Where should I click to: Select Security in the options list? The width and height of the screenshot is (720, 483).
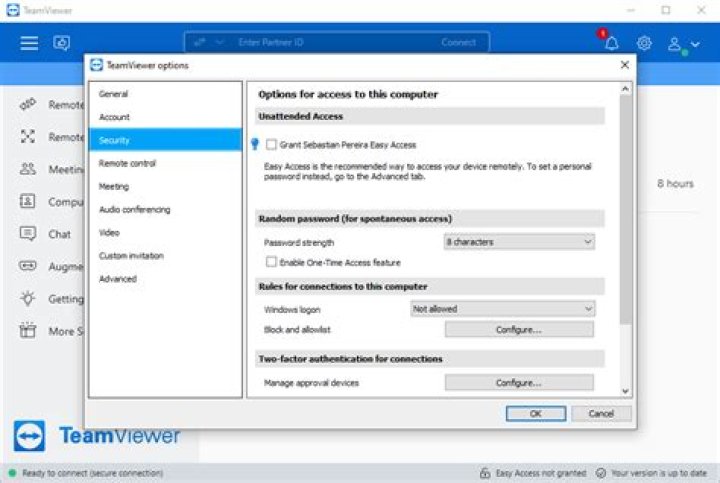click(165, 140)
